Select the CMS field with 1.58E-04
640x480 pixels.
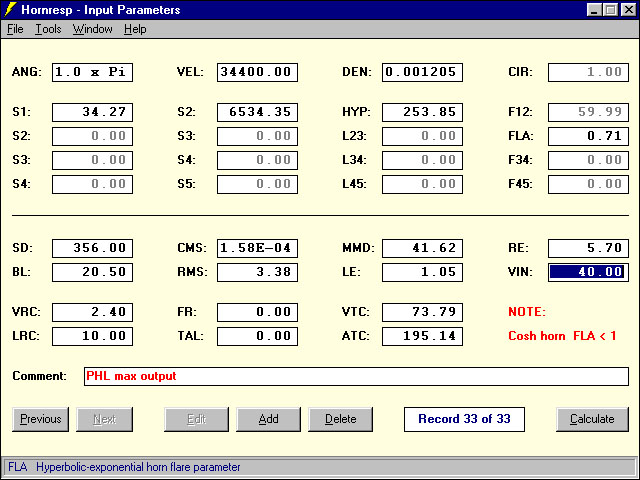[x=257, y=248]
